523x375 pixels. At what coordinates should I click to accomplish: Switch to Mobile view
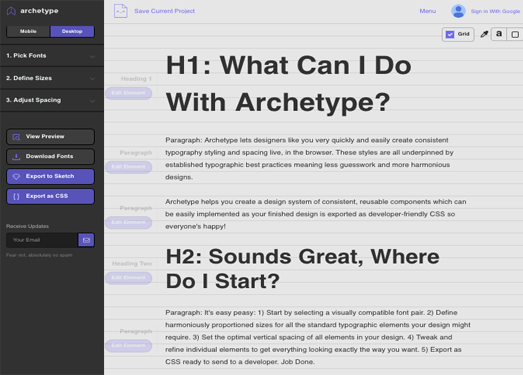(x=28, y=31)
